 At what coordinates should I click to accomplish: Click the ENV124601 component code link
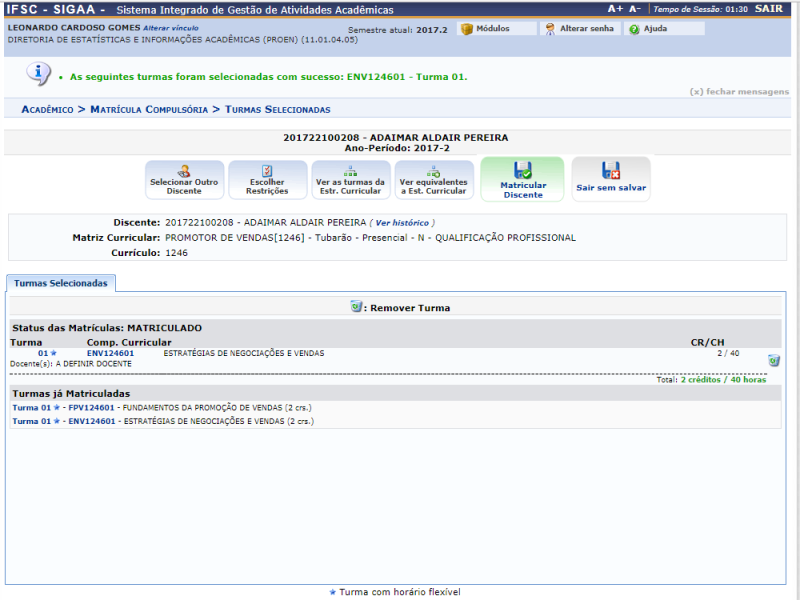click(110, 353)
